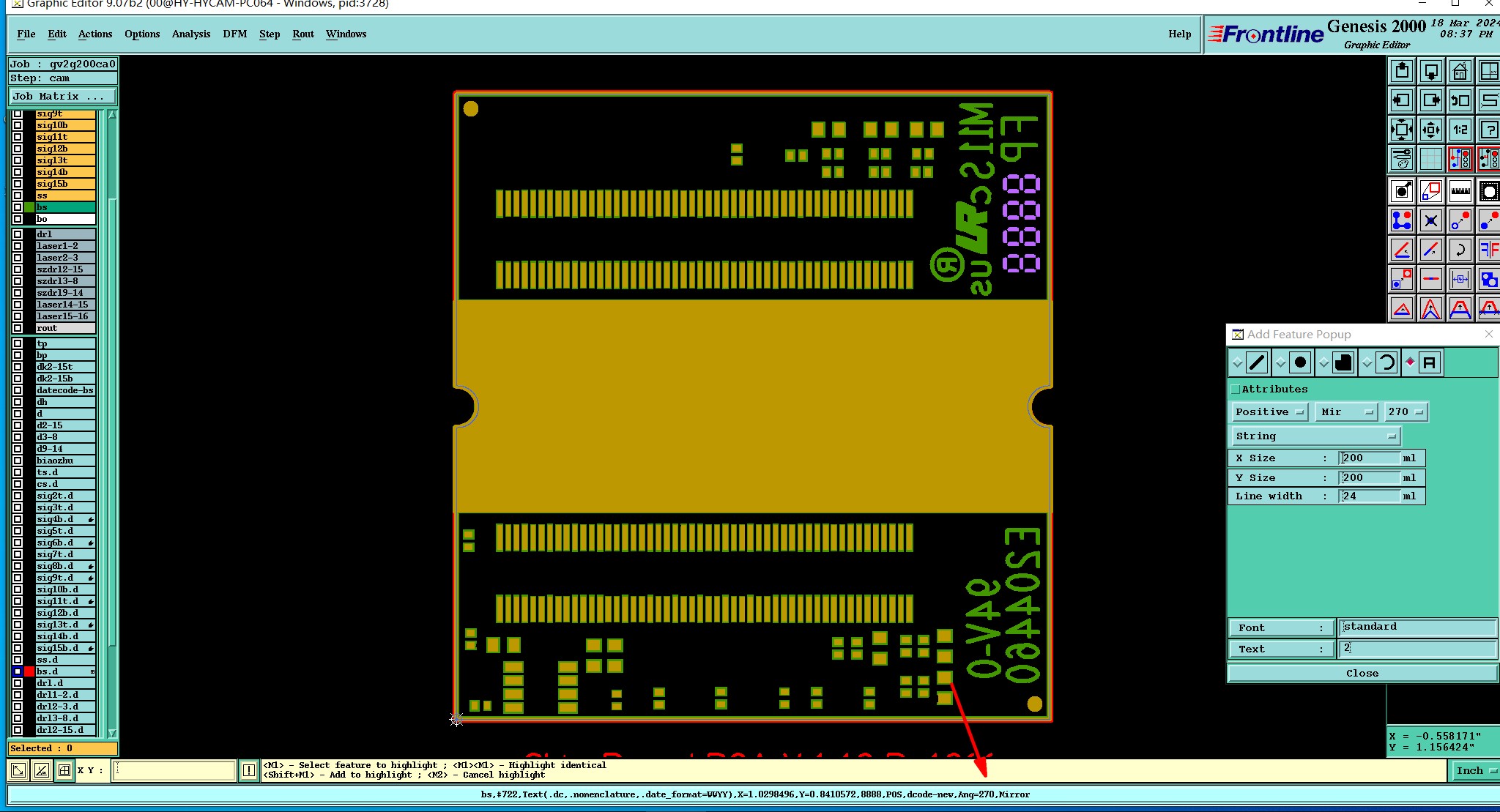
Task: Enable the Attributes checkbox
Action: pos(1236,390)
